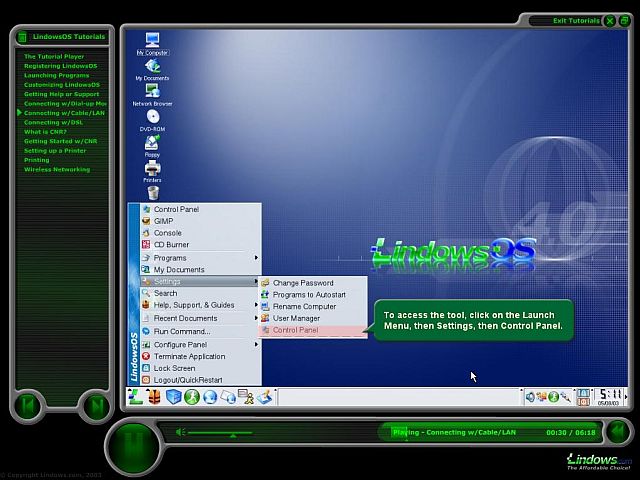Click the LindowsOS Tutorials panel header icon
Screen dimensions: 640x480
pyautogui.click(x=23, y=37)
